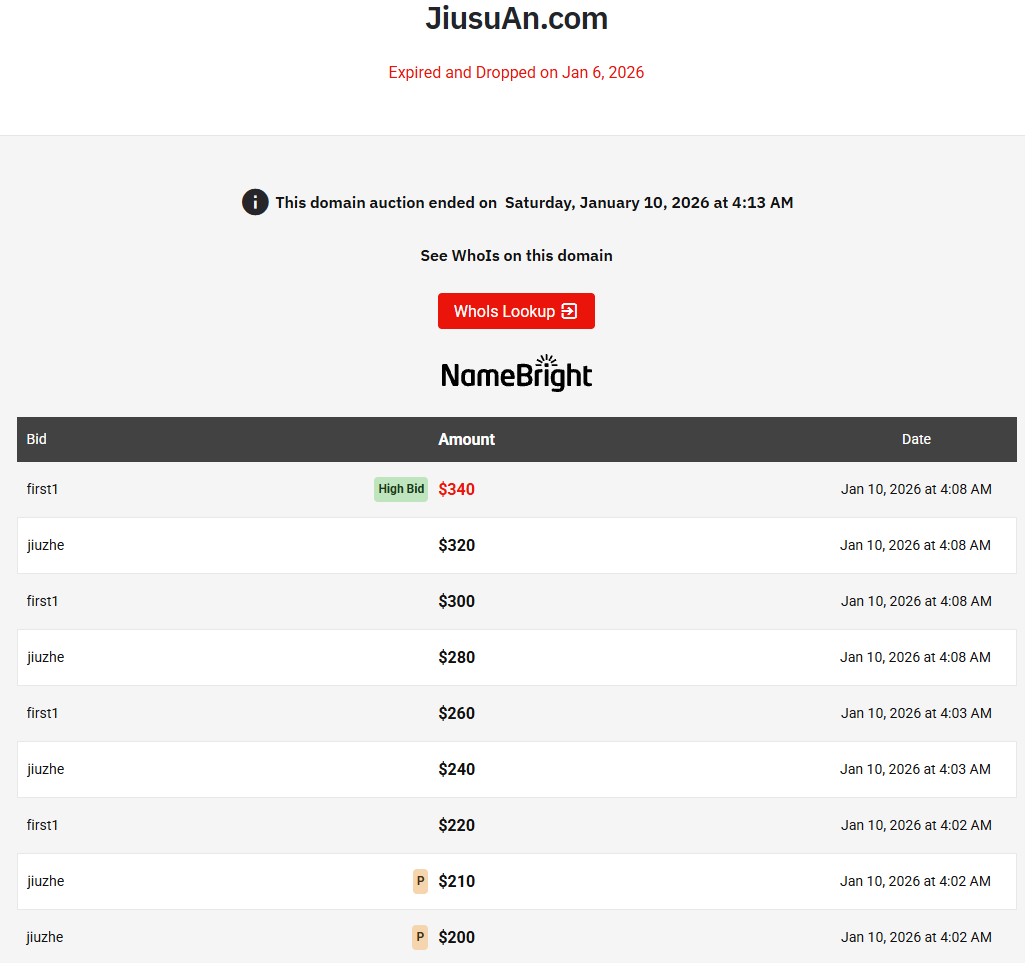Image resolution: width=1025 pixels, height=963 pixels.
Task: Click the JiusuAn.com domain title
Action: 516,19
